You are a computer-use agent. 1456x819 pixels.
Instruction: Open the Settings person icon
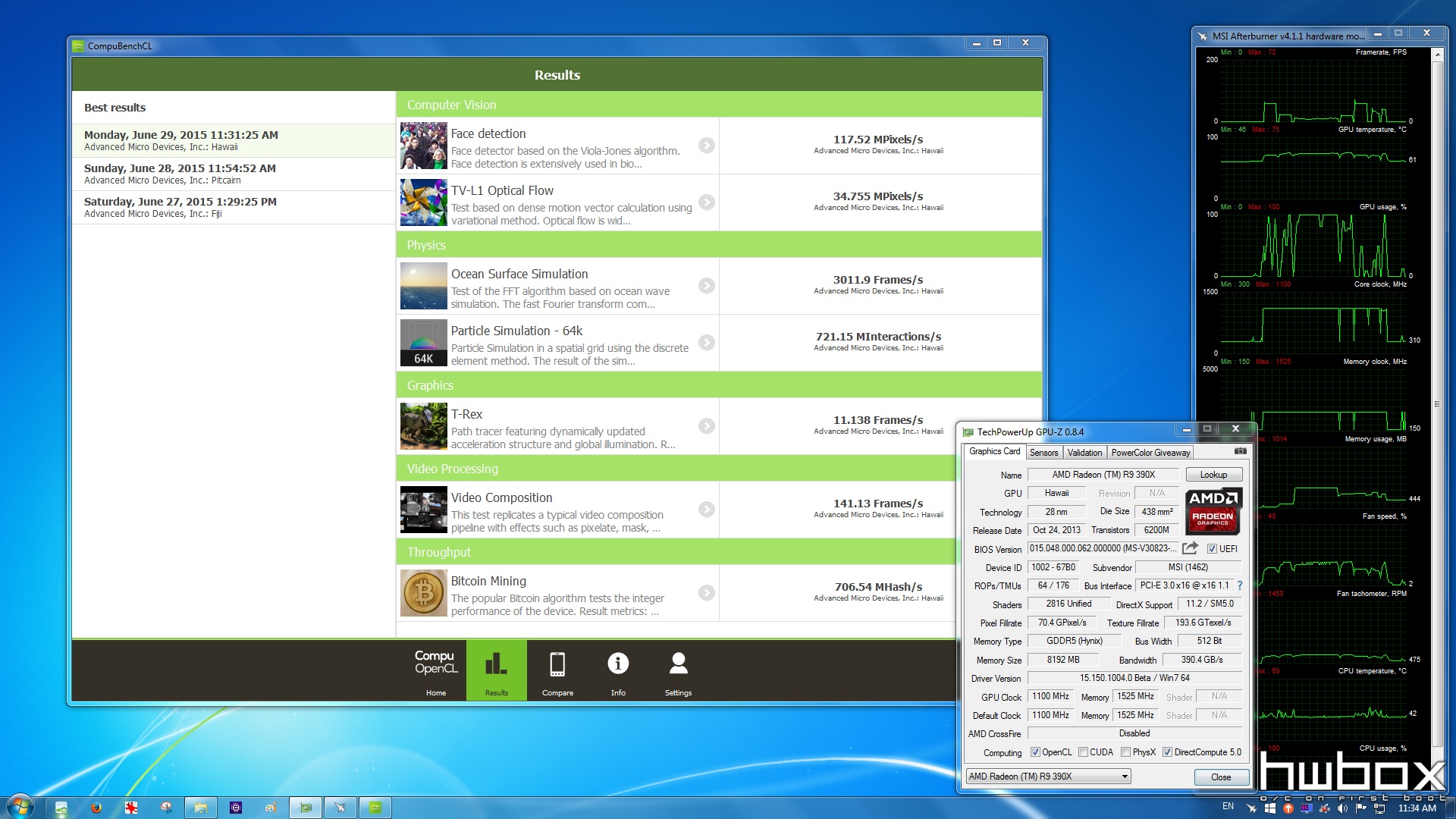click(678, 670)
